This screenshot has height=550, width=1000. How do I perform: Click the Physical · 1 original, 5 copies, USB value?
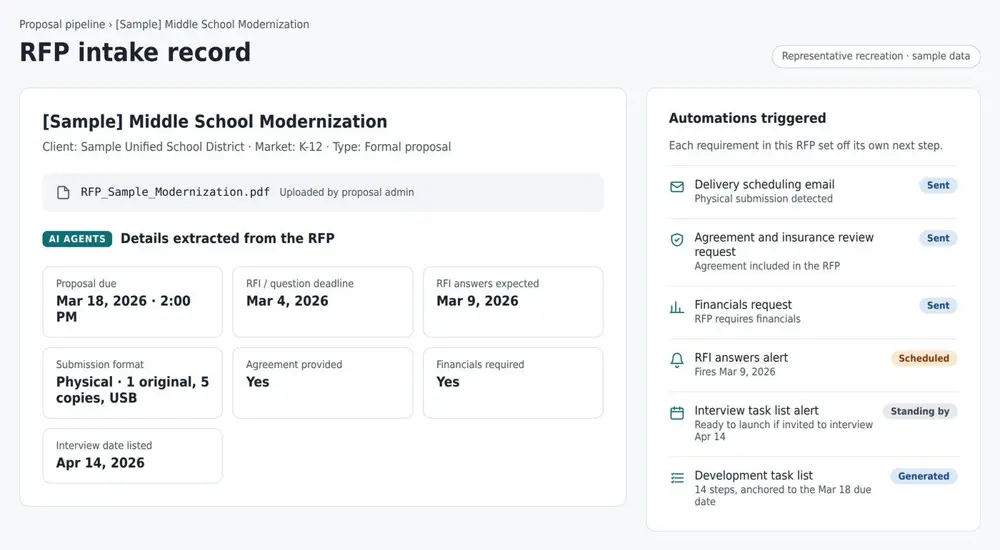[x=132, y=390]
